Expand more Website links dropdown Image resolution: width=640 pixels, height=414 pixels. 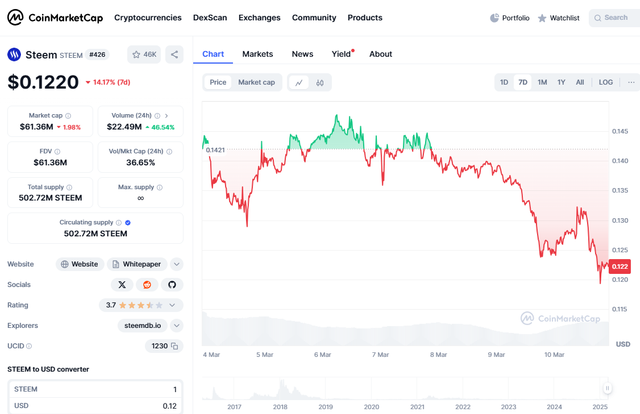tap(176, 264)
